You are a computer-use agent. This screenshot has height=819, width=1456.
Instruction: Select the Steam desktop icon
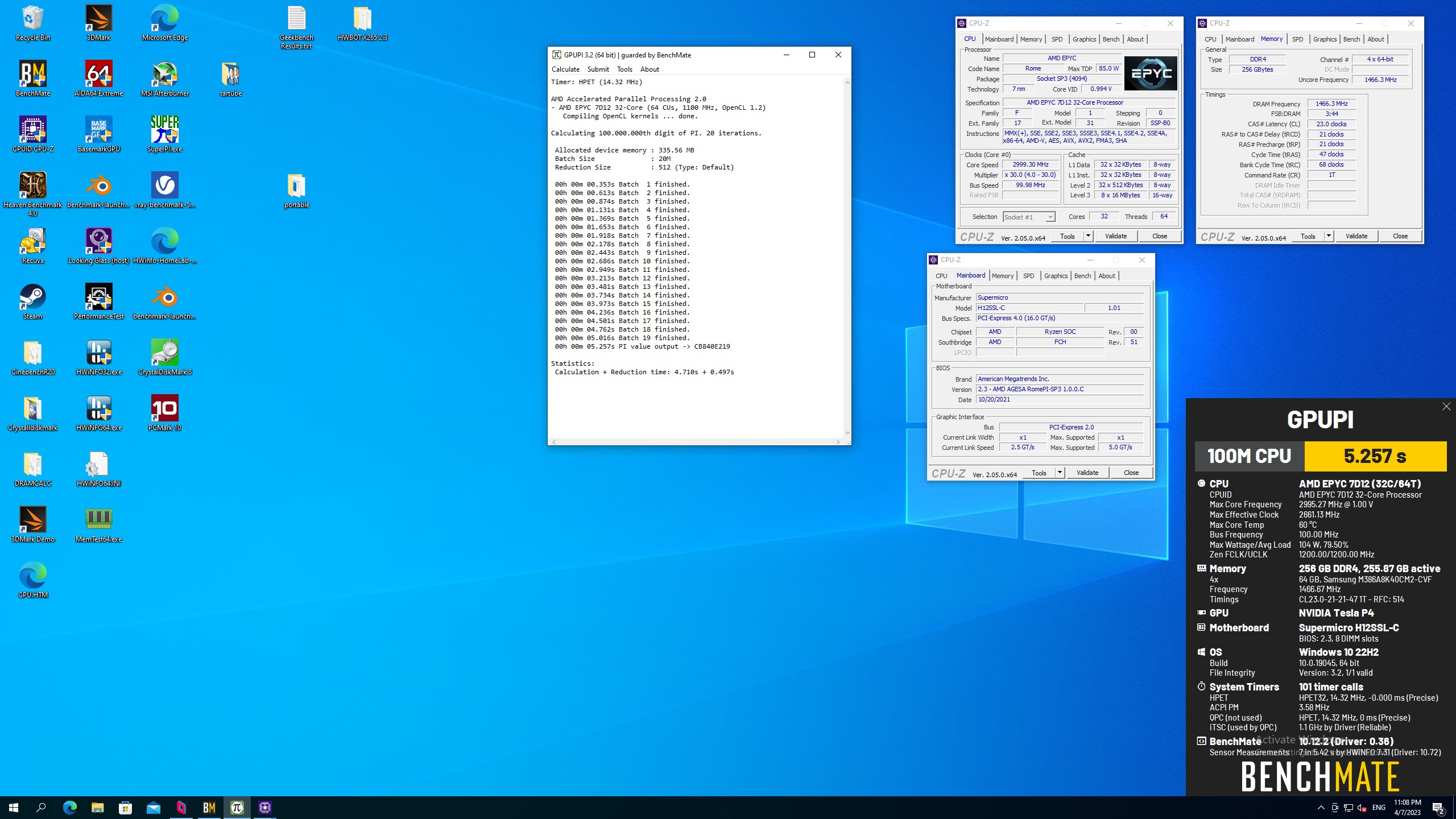pyautogui.click(x=33, y=302)
